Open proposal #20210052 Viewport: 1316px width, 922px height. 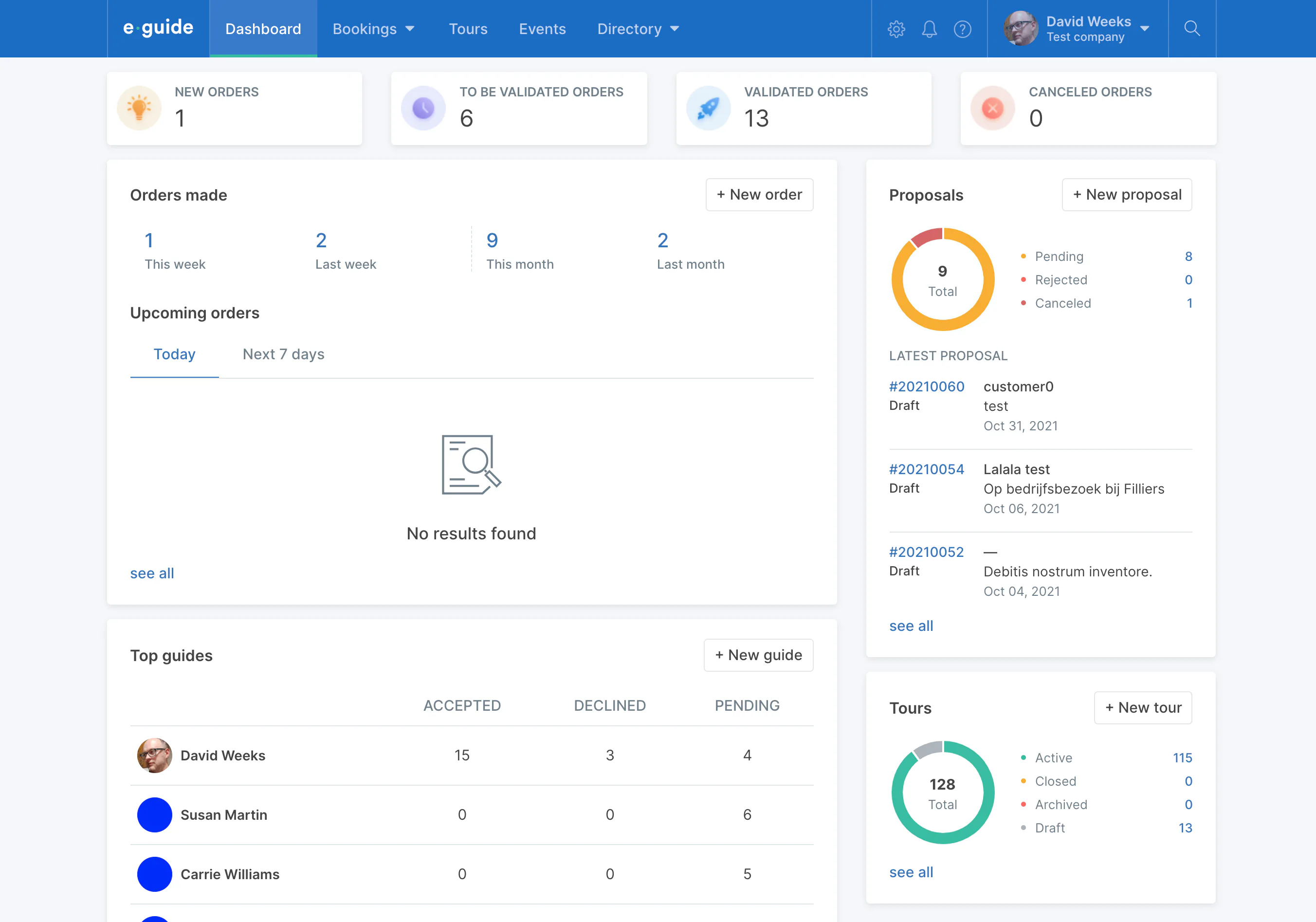(926, 552)
